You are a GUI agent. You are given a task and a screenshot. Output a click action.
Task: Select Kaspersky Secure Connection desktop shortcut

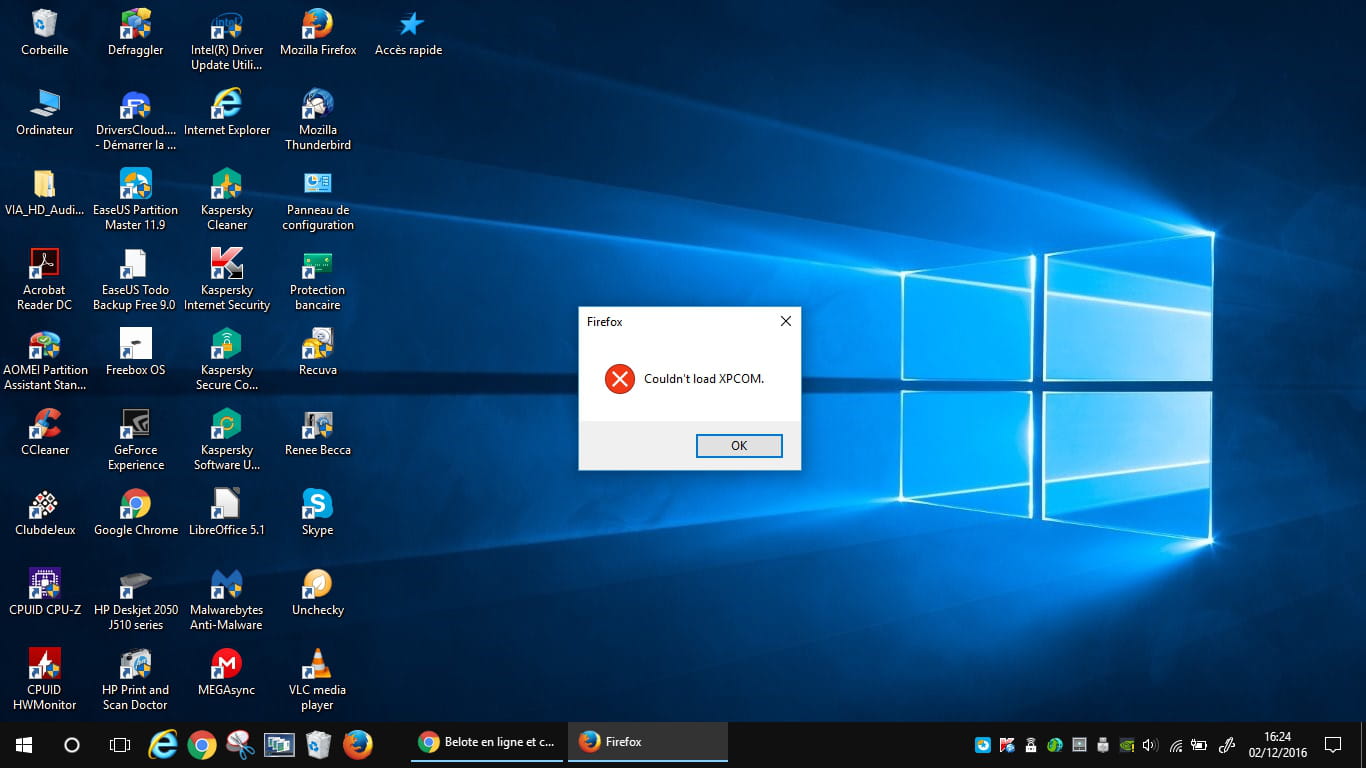[227, 361]
